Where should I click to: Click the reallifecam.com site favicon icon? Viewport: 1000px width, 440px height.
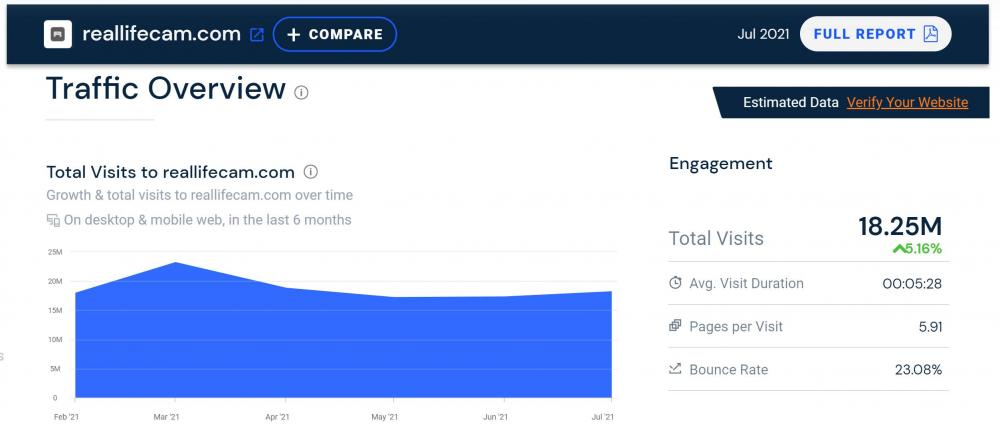tap(58, 34)
